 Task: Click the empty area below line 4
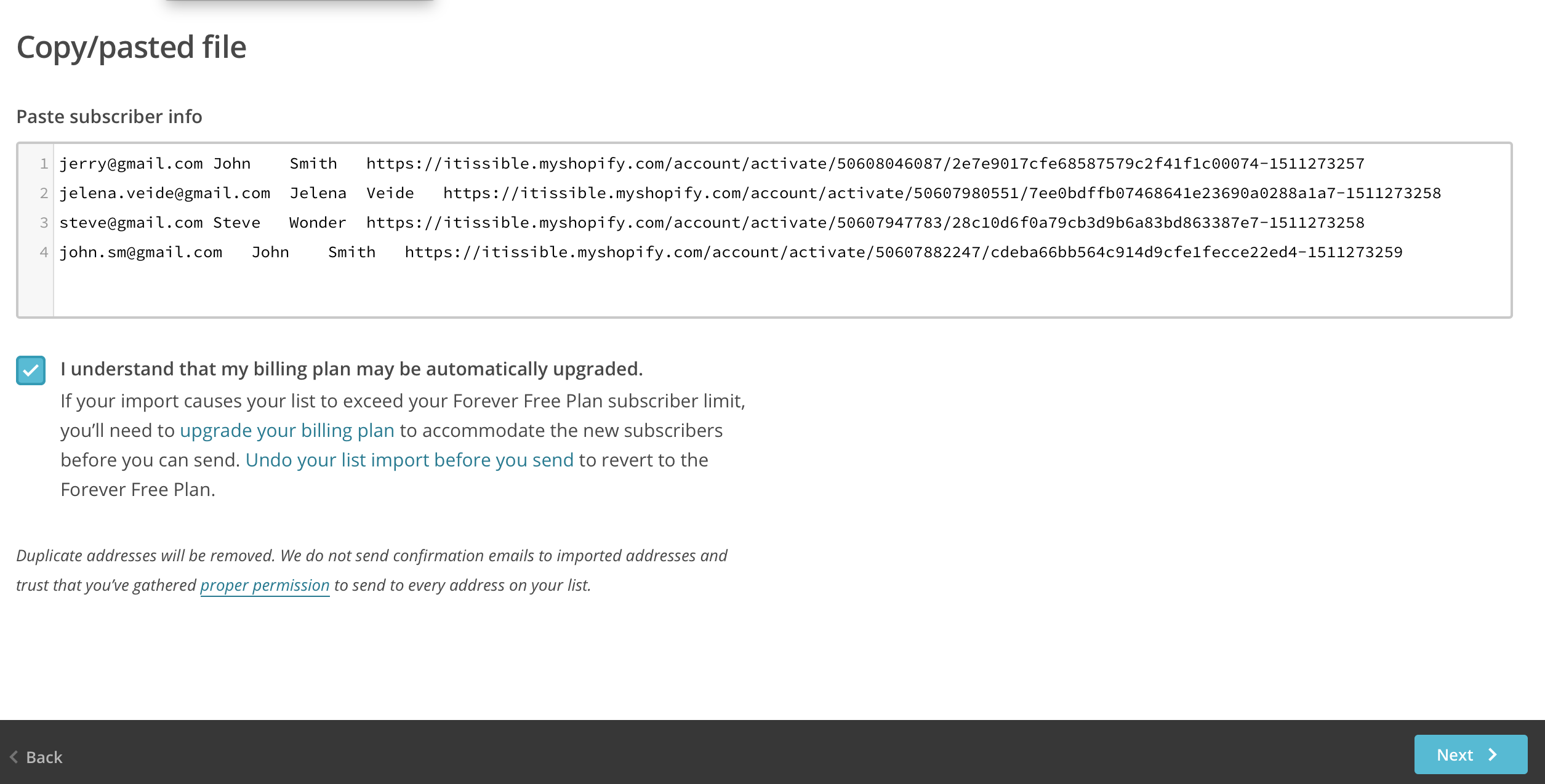739,289
